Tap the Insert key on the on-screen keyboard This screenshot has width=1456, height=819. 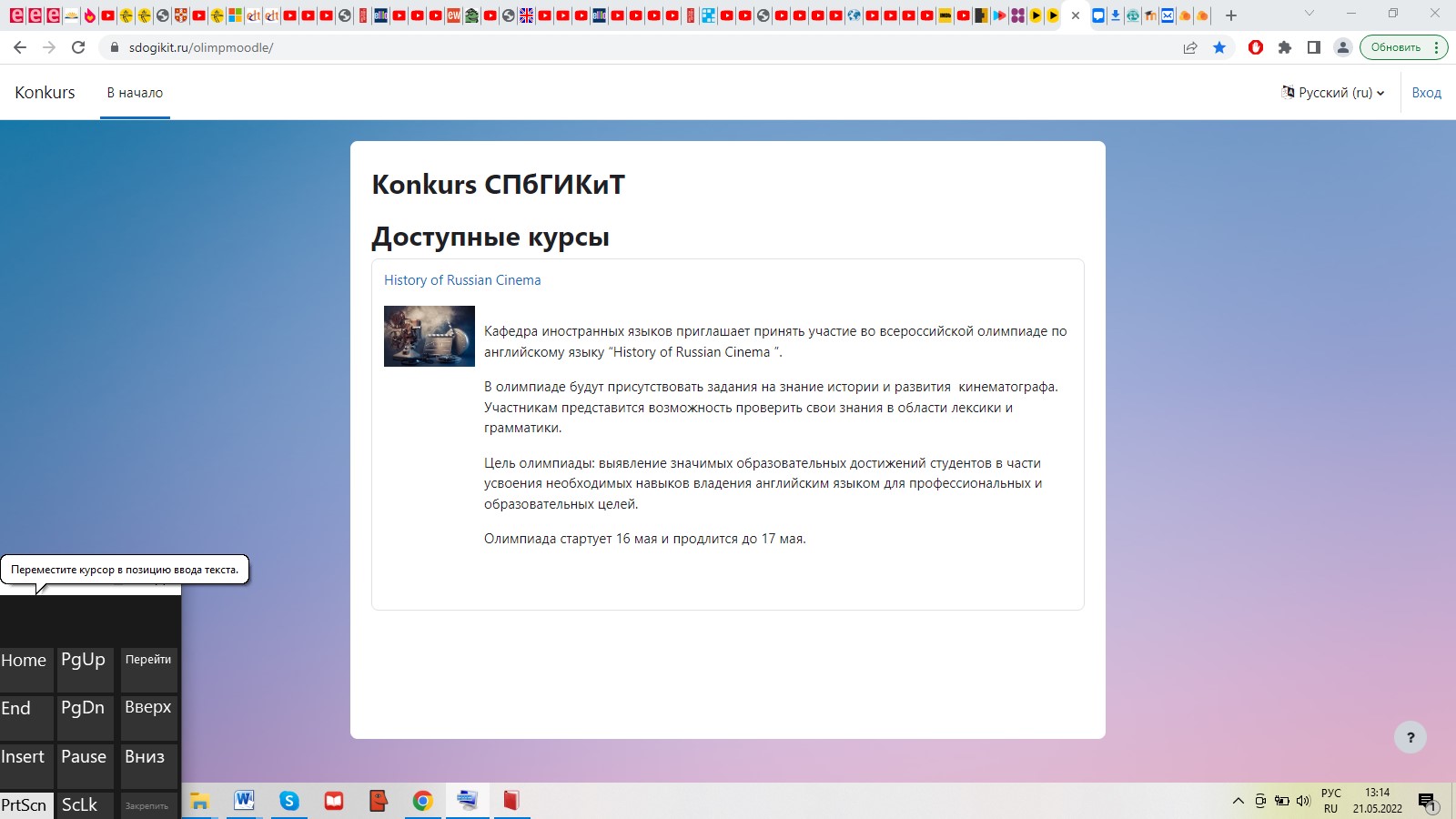[25, 766]
